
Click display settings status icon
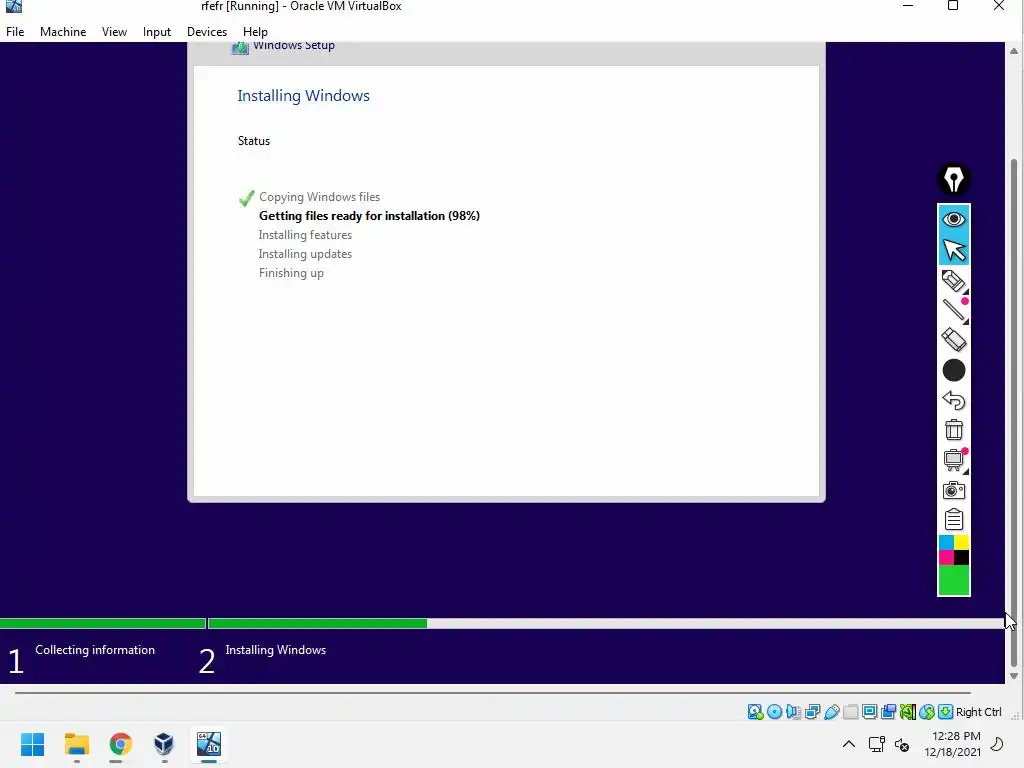coord(869,712)
